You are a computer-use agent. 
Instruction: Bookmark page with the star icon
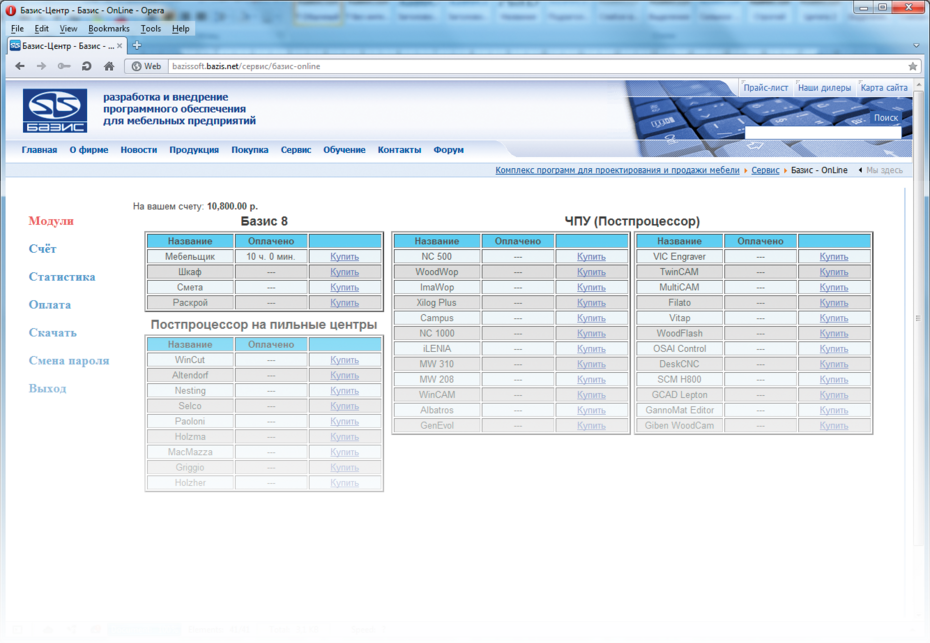click(913, 66)
